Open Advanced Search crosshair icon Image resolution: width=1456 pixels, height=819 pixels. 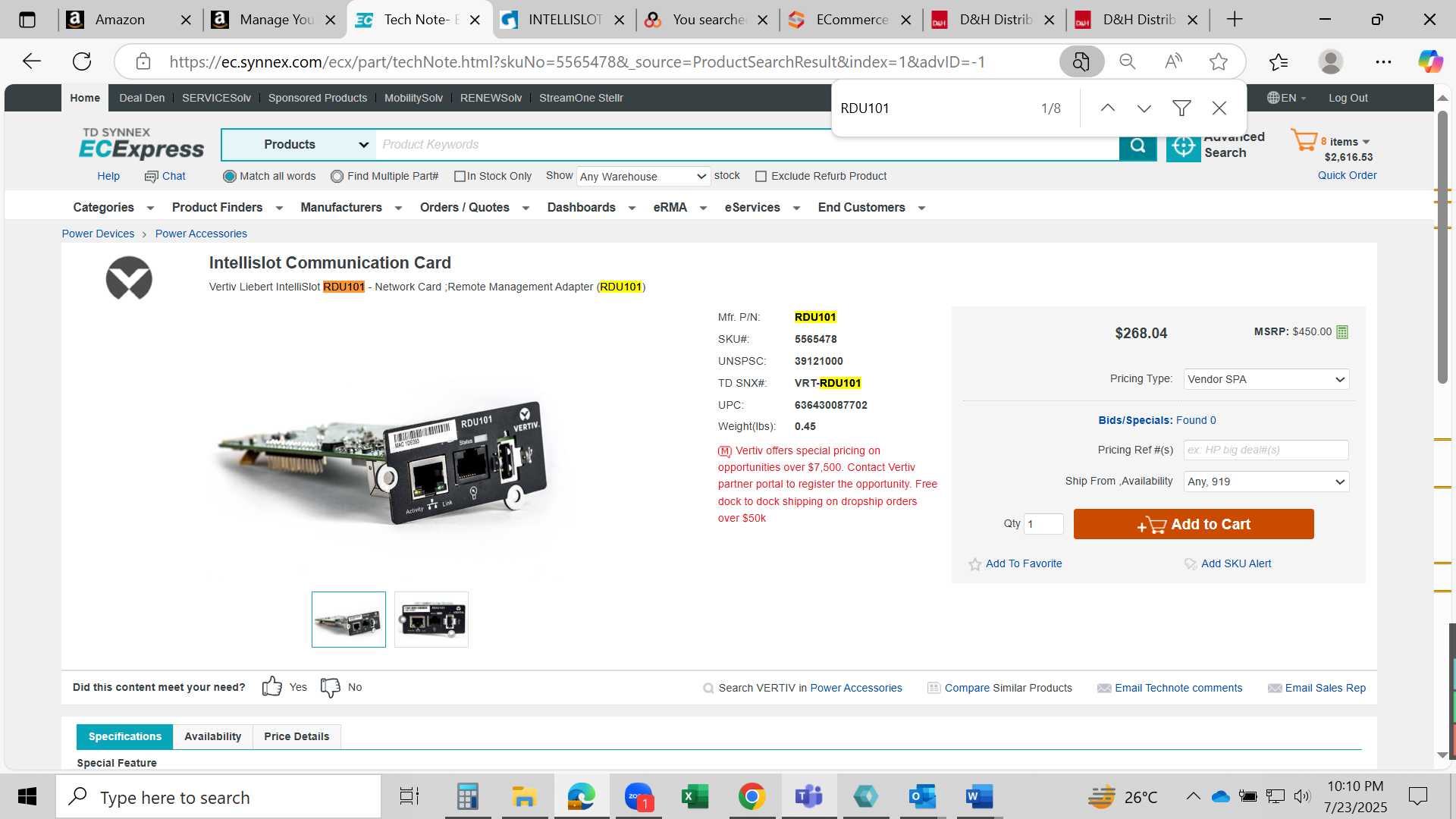click(x=1183, y=146)
